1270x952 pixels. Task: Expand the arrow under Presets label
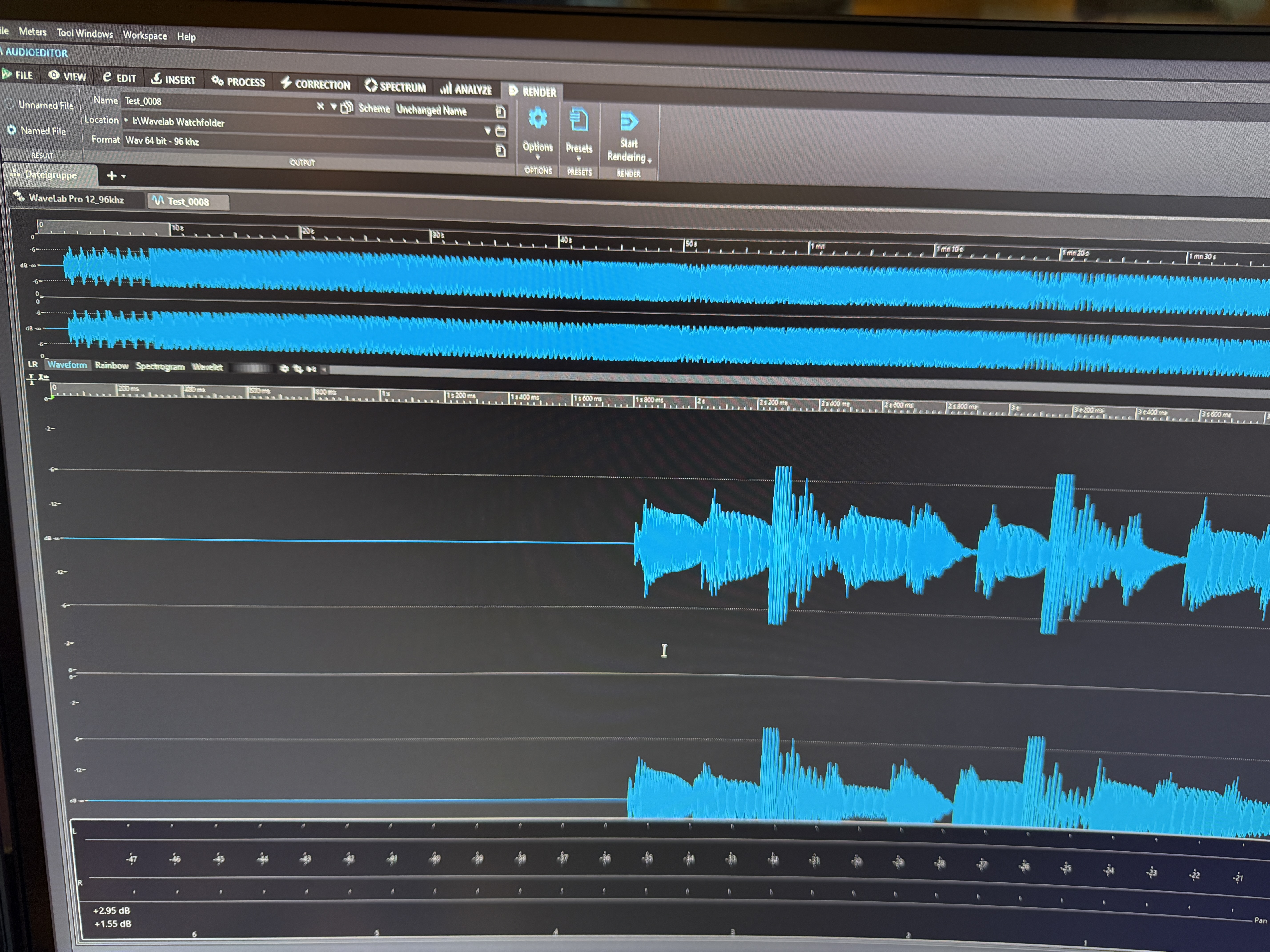point(579,158)
